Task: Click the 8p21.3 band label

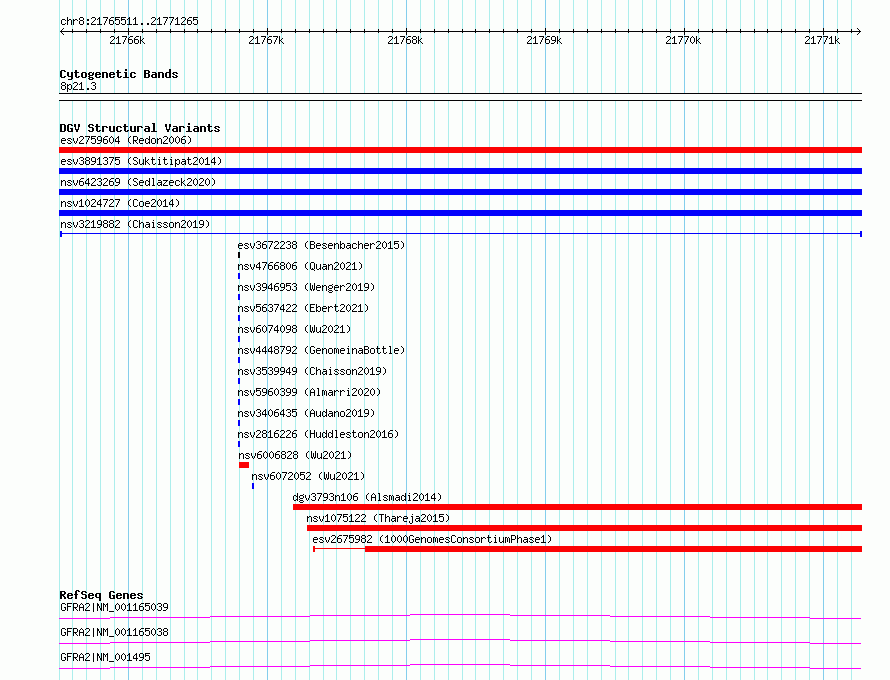Action: point(78,86)
